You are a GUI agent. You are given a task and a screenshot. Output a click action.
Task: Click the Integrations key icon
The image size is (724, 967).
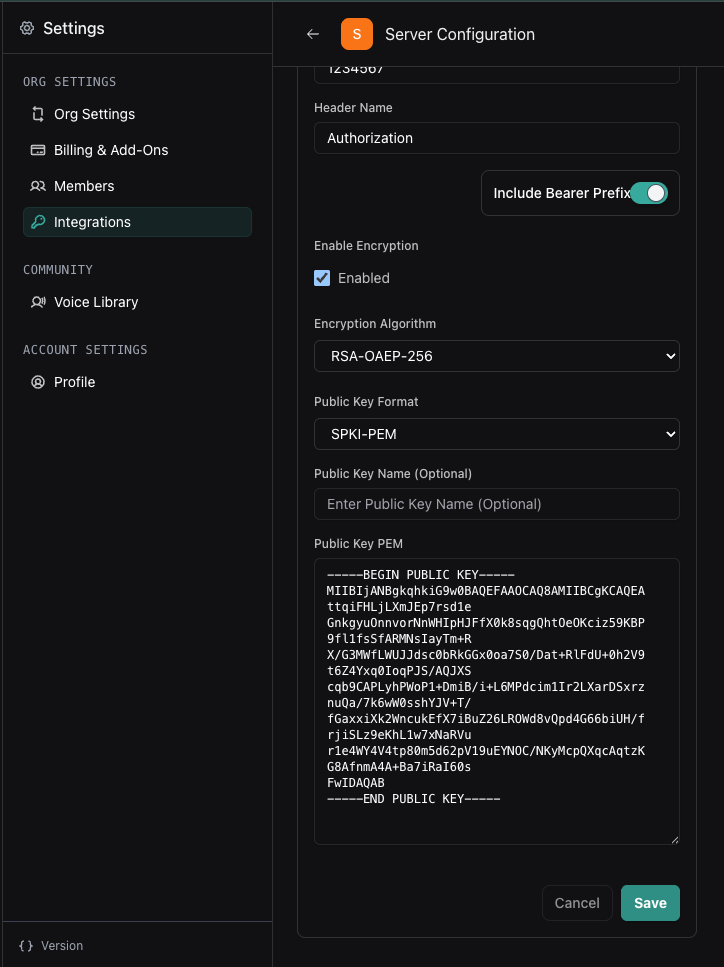coord(38,222)
